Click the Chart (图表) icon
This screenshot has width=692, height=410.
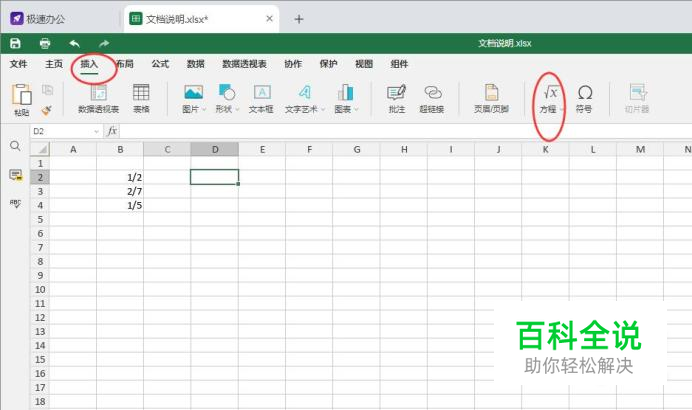click(x=345, y=92)
